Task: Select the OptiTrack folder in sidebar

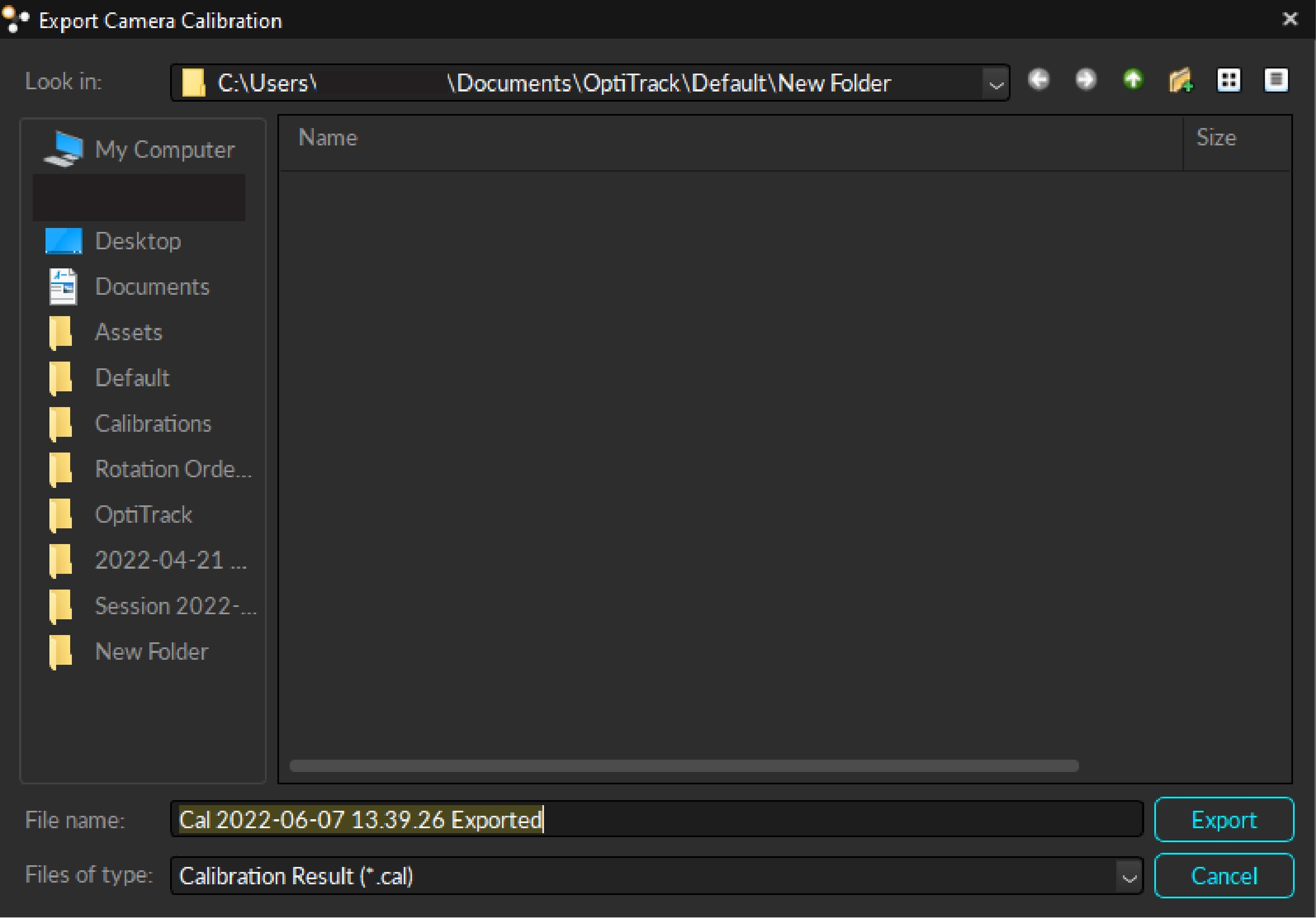Action: click(x=143, y=515)
